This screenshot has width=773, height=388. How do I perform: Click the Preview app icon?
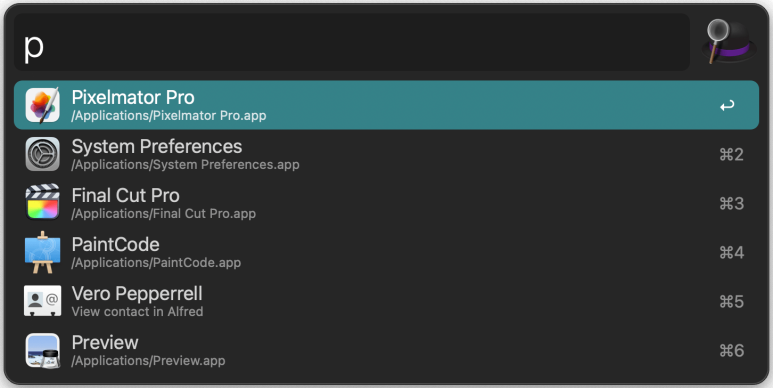(x=42, y=351)
